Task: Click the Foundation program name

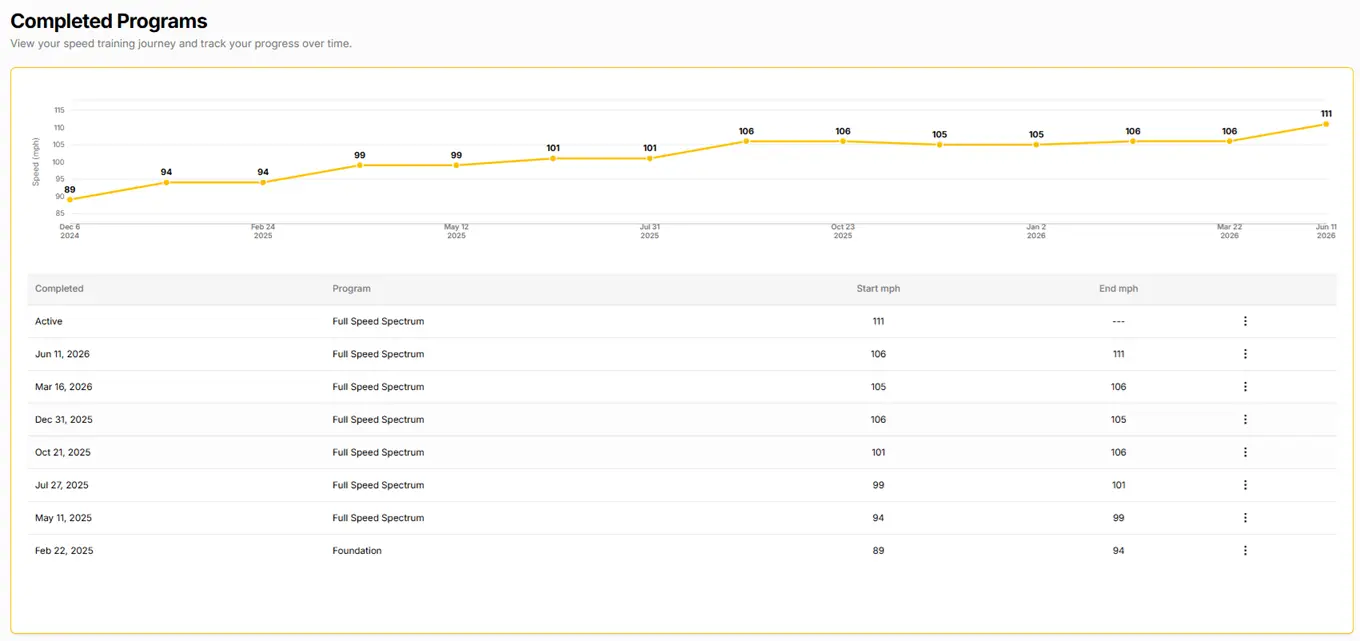Action: (357, 551)
